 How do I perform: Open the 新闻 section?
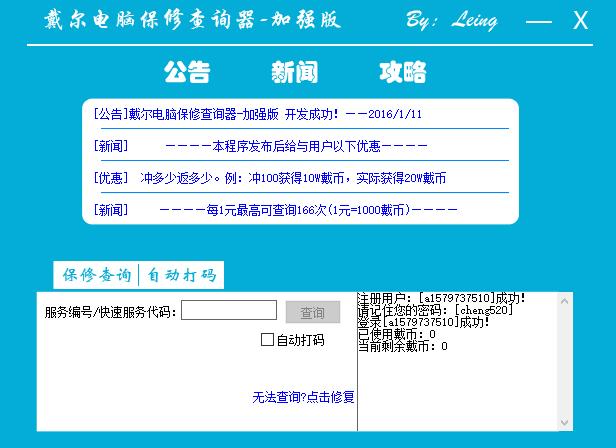pyautogui.click(x=295, y=72)
